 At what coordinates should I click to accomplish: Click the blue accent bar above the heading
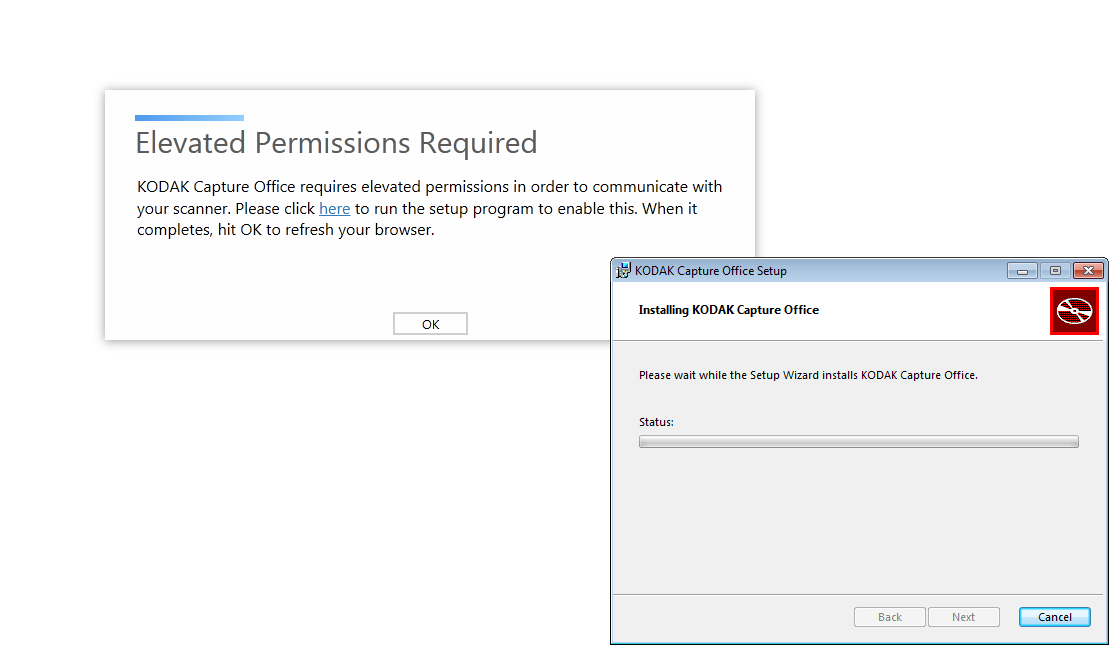point(189,118)
